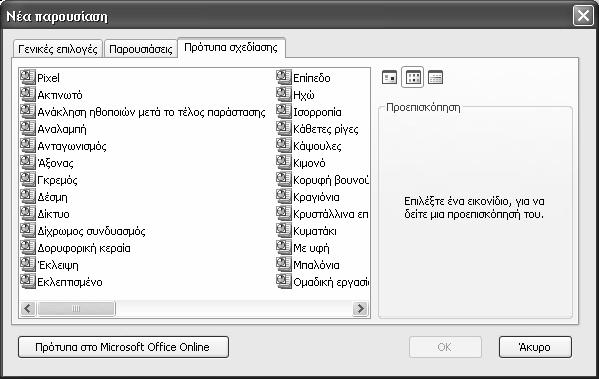This screenshot has width=599, height=379.
Task: Open the Παρουσιάσεις tab
Action: click(141, 49)
